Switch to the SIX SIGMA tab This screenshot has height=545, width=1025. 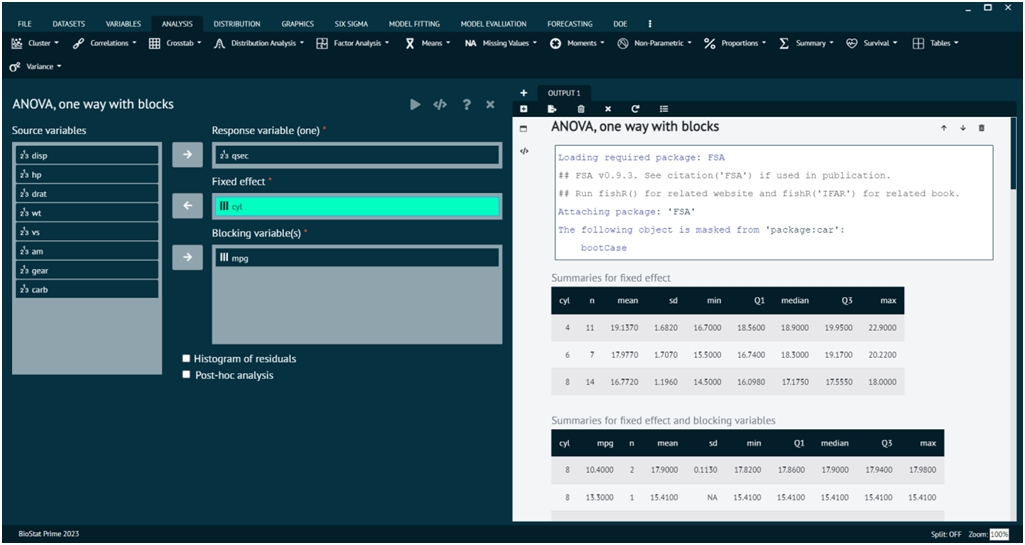click(x=352, y=24)
